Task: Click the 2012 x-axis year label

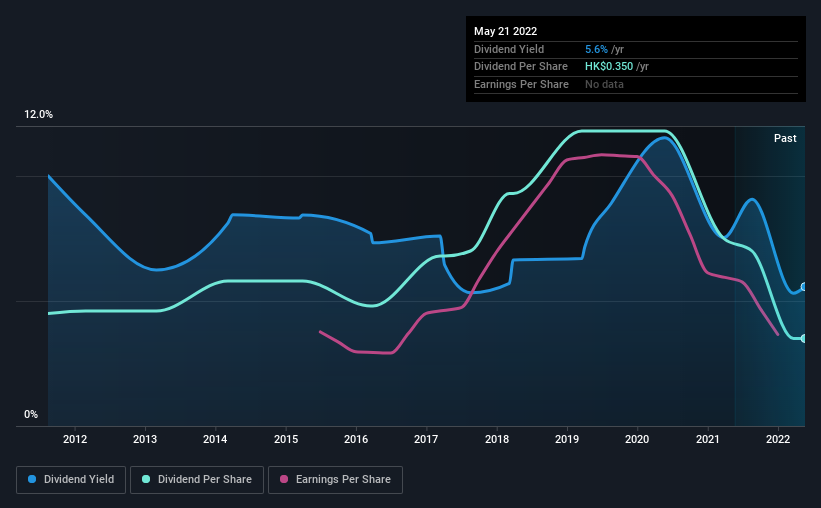Action: pos(75,438)
